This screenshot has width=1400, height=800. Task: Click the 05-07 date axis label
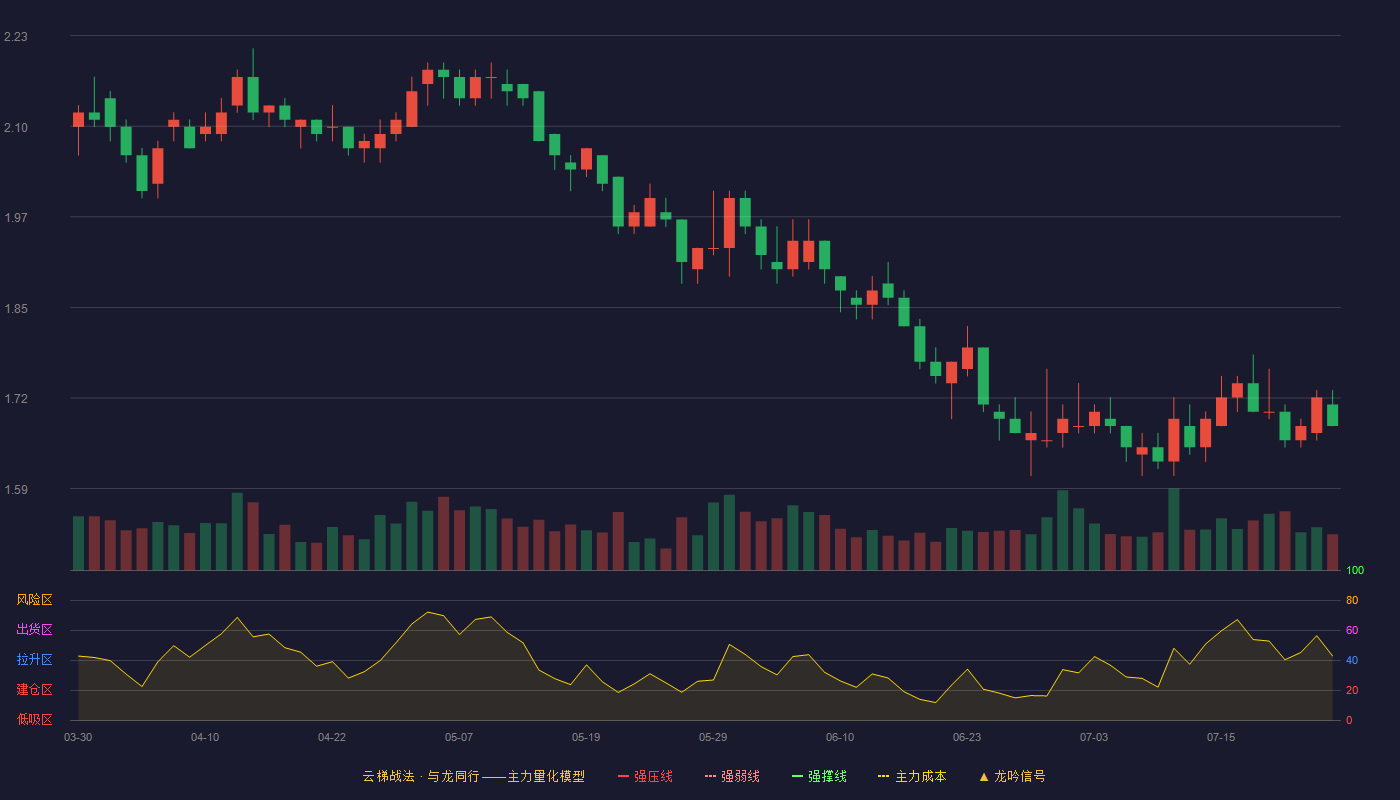coord(459,737)
